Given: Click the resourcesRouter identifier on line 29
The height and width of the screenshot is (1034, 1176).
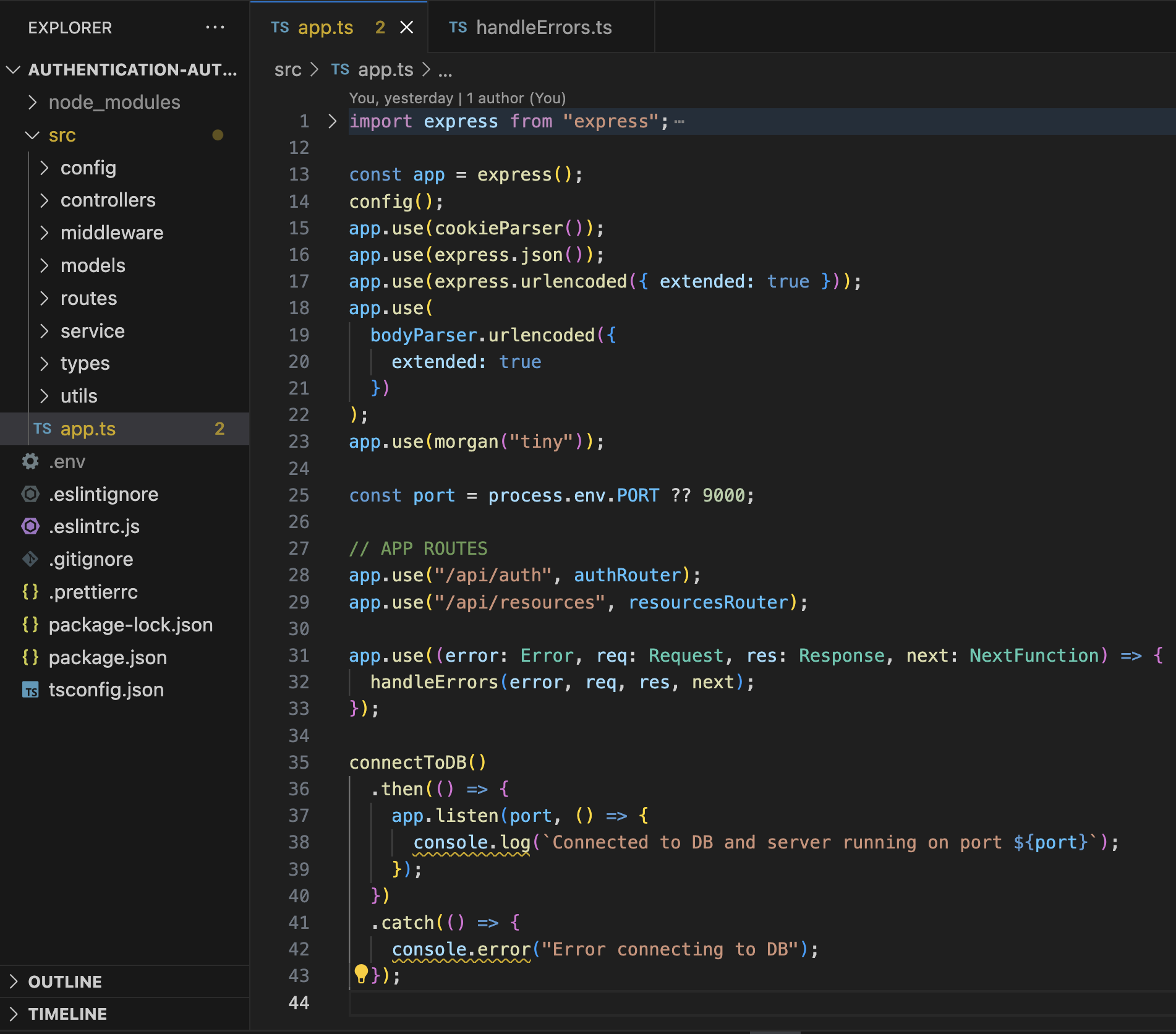Looking at the screenshot, I should click(709, 602).
